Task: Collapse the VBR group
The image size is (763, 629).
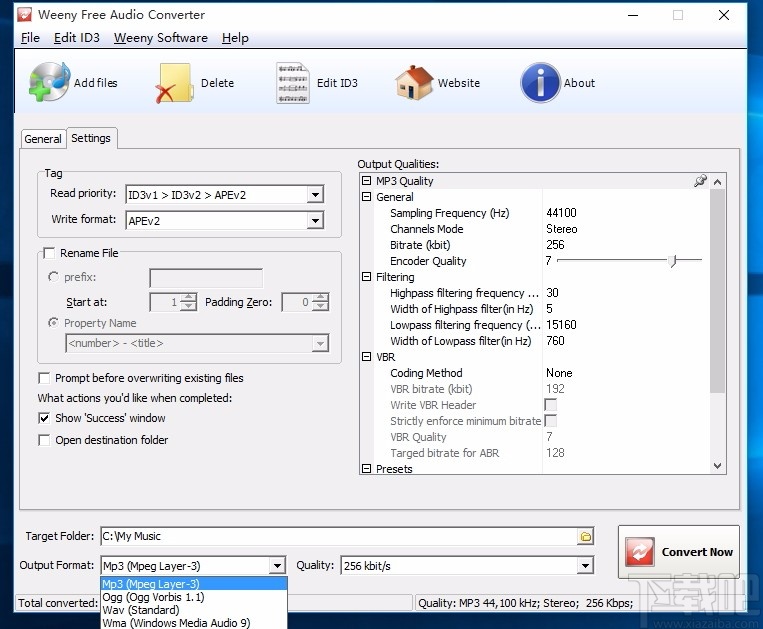Action: click(366, 357)
